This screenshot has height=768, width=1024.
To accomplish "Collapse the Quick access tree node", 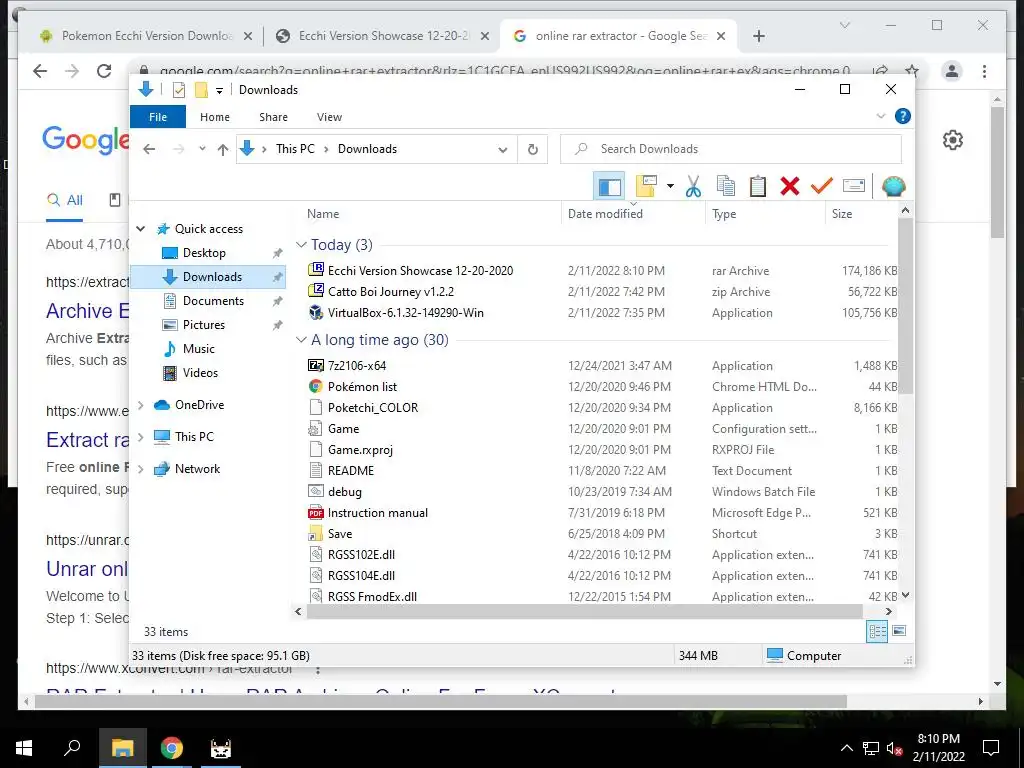I will coord(141,229).
